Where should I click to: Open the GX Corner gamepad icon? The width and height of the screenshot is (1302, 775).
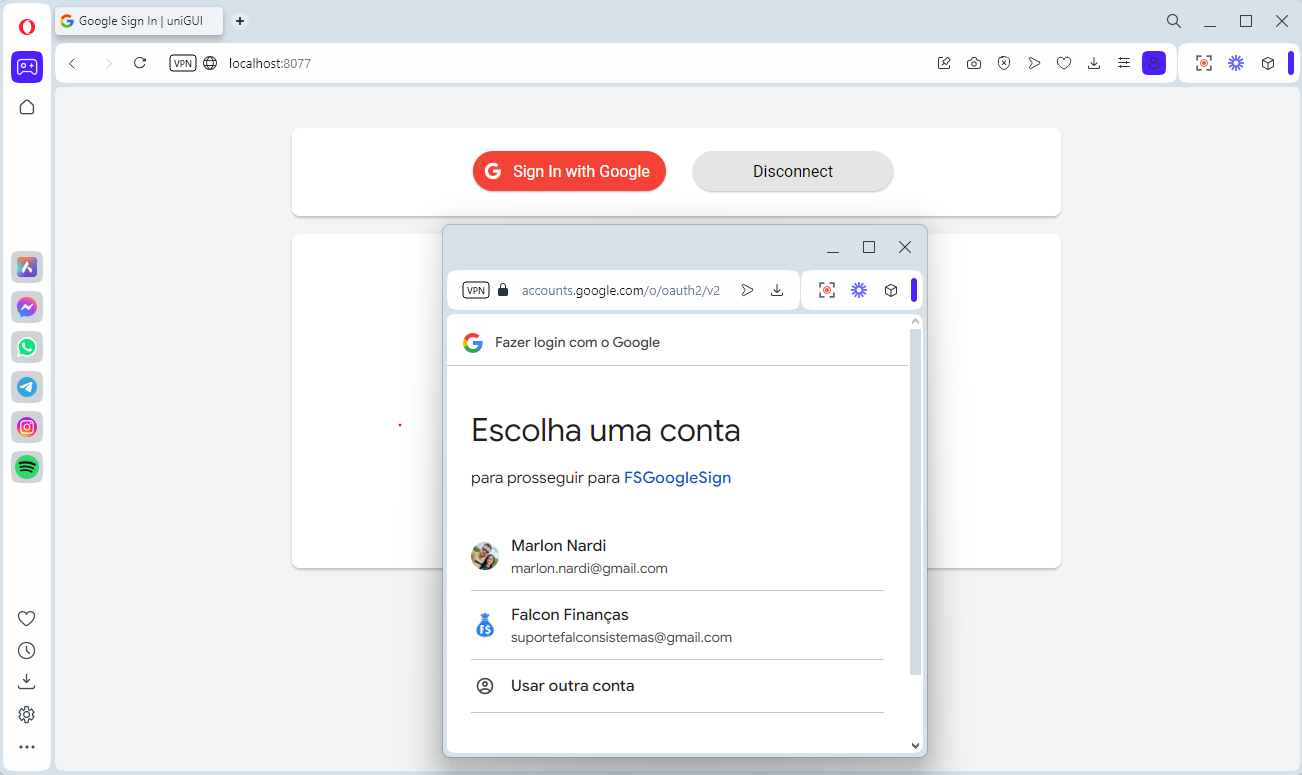pyautogui.click(x=27, y=67)
